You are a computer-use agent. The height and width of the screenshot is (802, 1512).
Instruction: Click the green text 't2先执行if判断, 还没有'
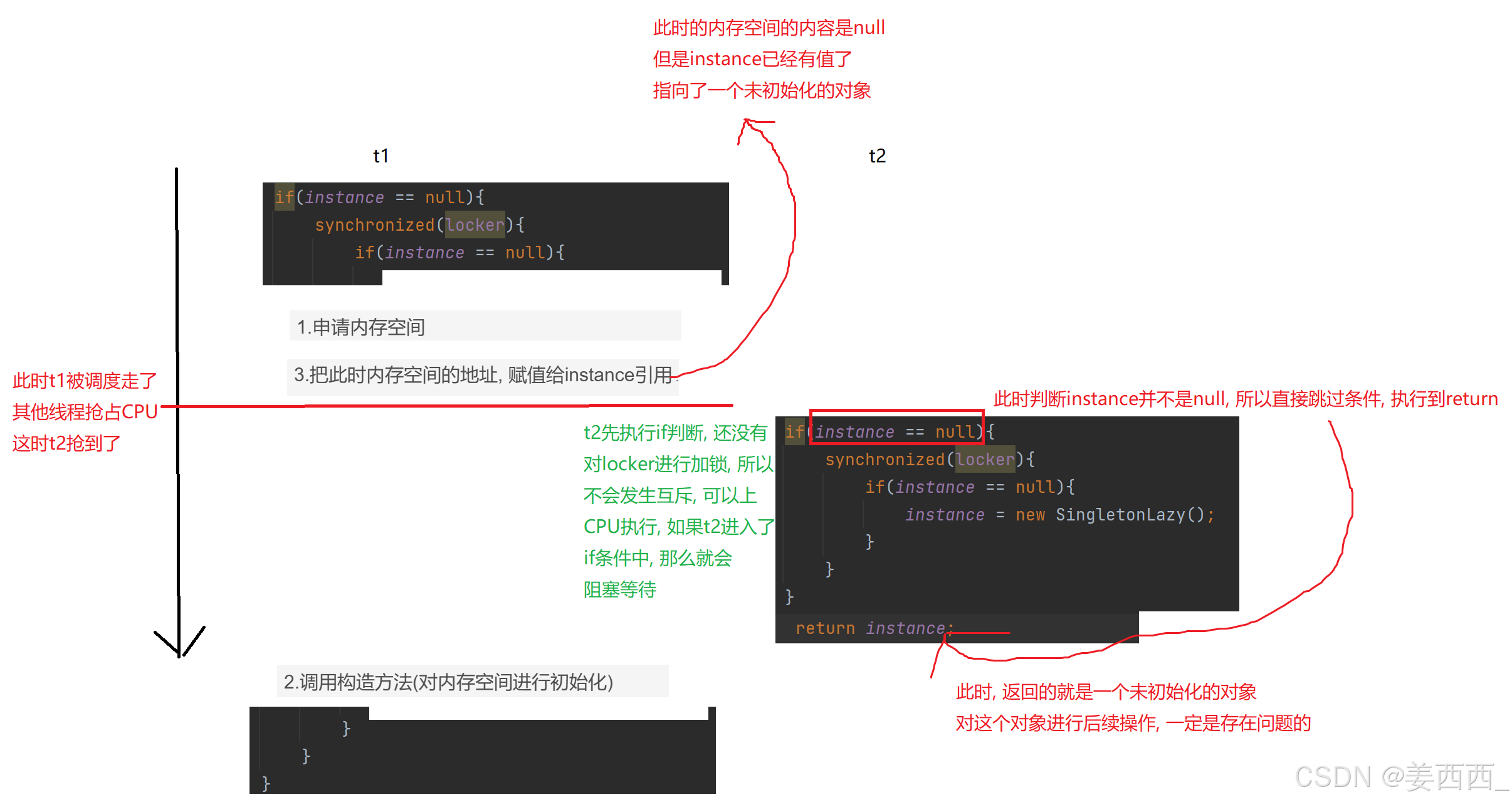click(x=675, y=433)
